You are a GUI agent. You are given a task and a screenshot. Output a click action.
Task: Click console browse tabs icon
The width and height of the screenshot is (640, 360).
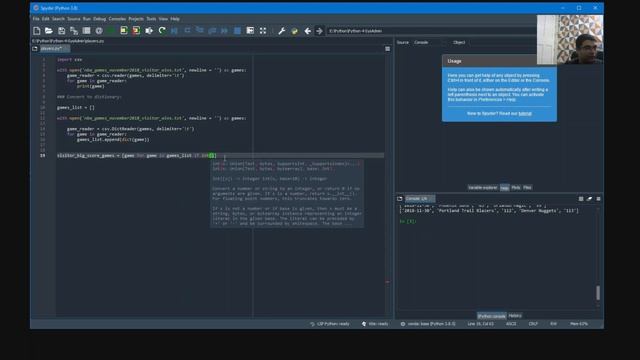point(400,199)
